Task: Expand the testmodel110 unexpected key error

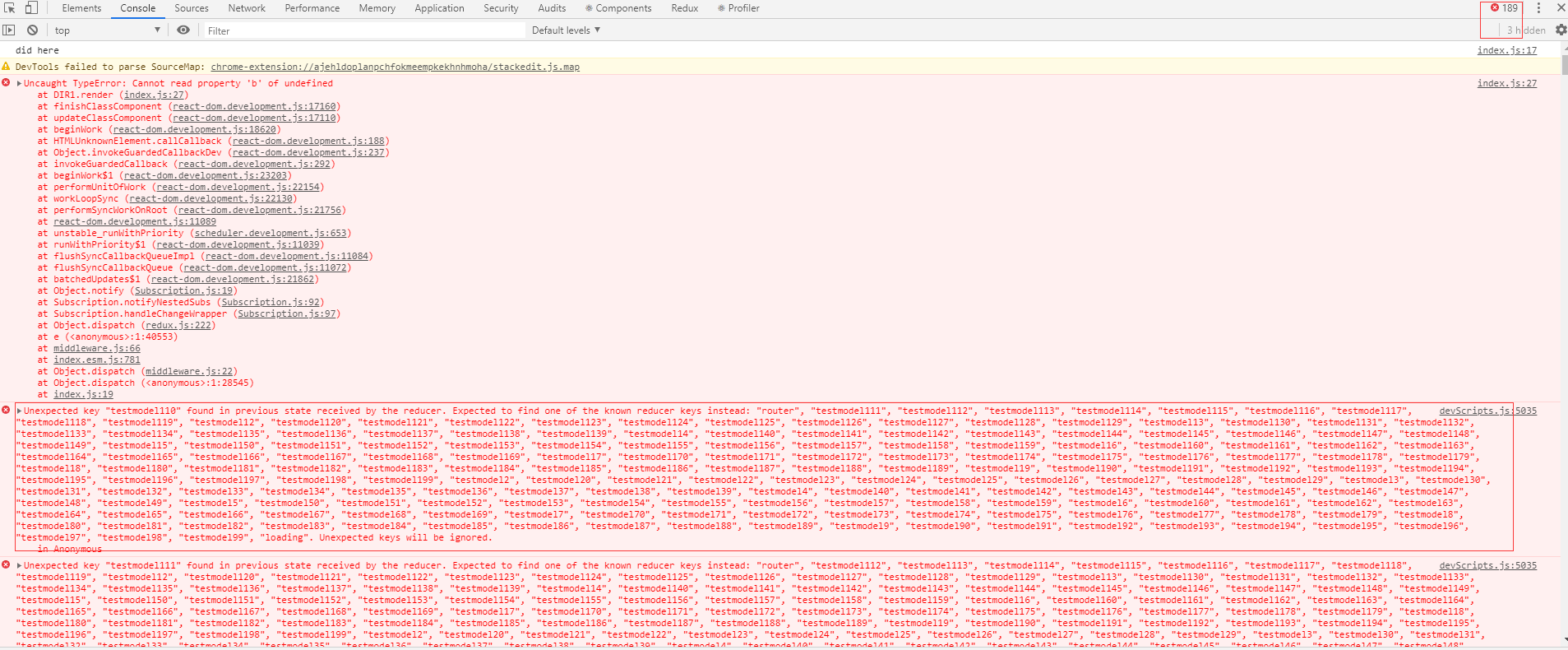Action: coord(19,411)
